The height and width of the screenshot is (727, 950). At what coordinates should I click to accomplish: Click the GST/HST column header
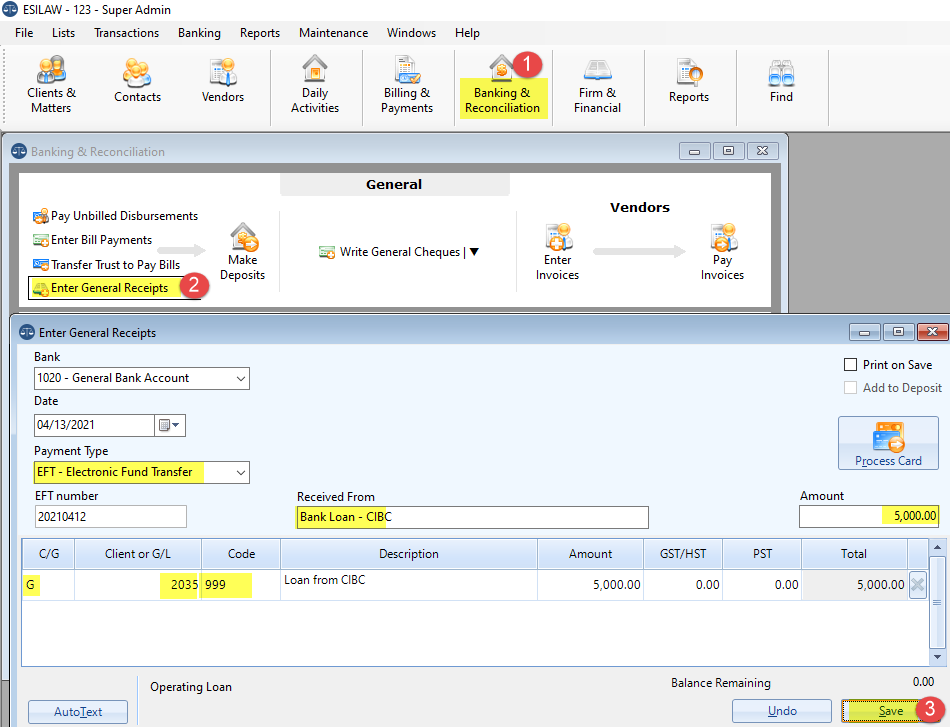pyautogui.click(x=683, y=554)
